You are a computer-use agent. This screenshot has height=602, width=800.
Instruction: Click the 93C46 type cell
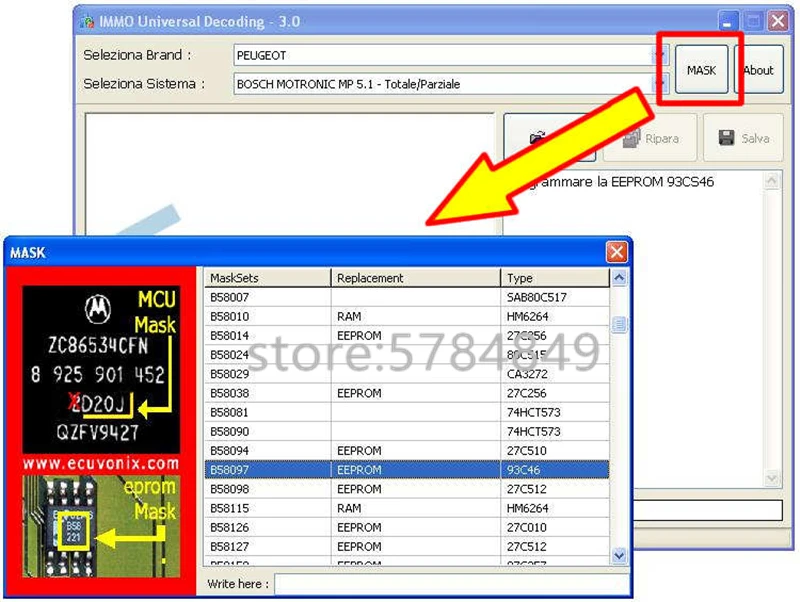(x=555, y=470)
